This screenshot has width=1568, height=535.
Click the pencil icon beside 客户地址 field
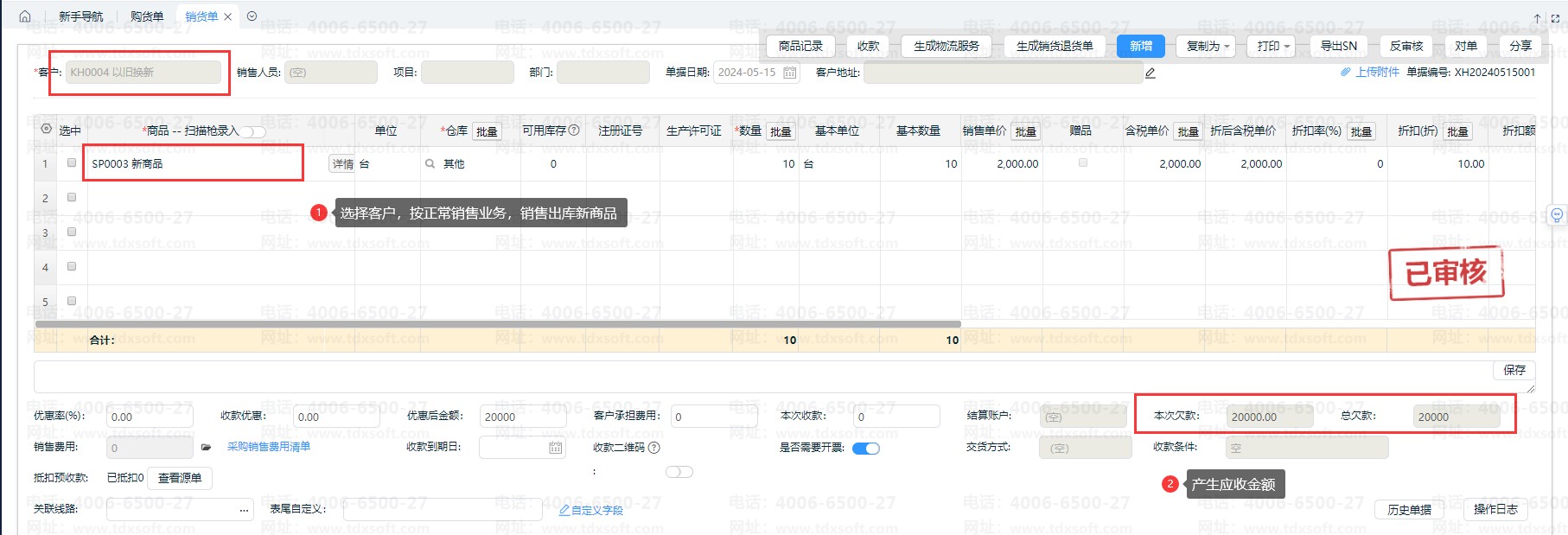(x=1151, y=73)
